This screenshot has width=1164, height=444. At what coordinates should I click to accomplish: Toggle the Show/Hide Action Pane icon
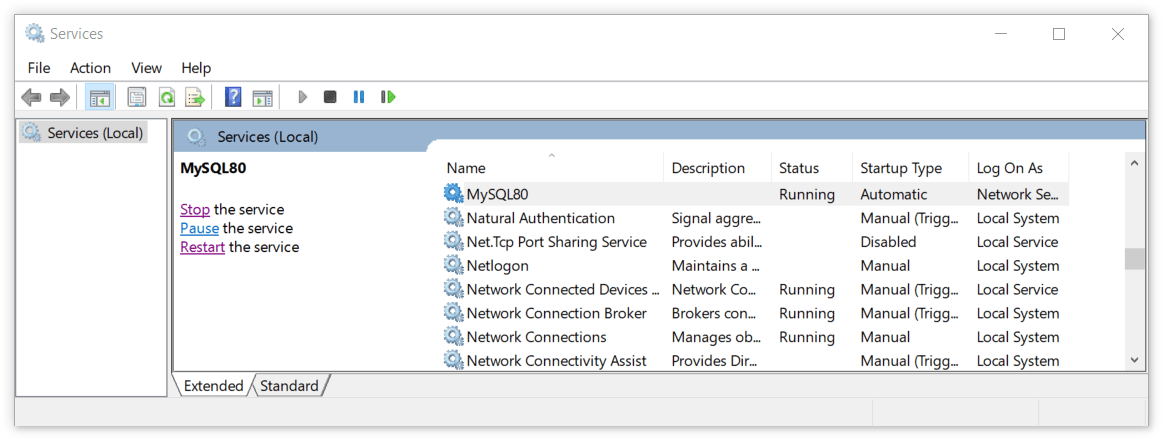pos(262,97)
